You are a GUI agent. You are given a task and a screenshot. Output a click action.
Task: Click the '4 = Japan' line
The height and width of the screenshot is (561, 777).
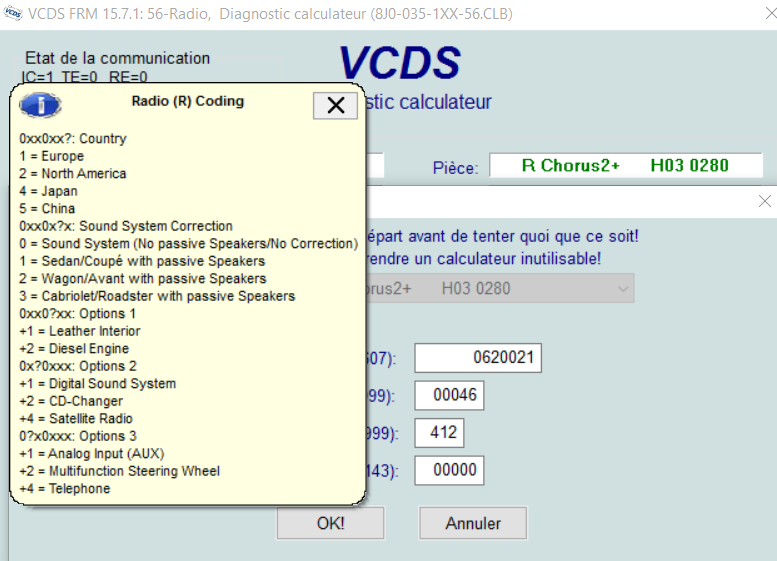[x=49, y=191]
